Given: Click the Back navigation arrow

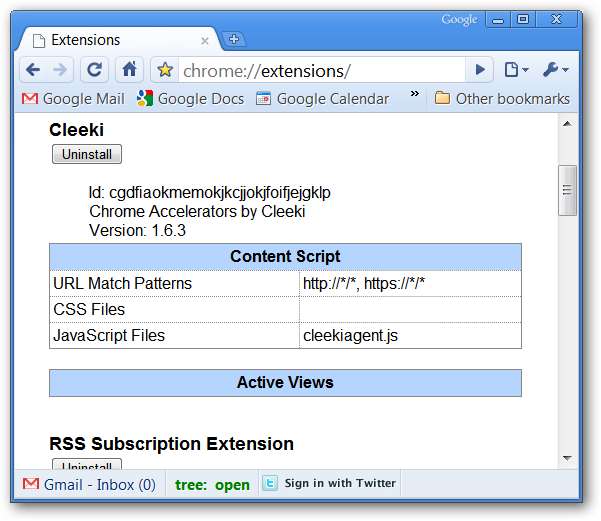Looking at the screenshot, I should (x=33, y=70).
